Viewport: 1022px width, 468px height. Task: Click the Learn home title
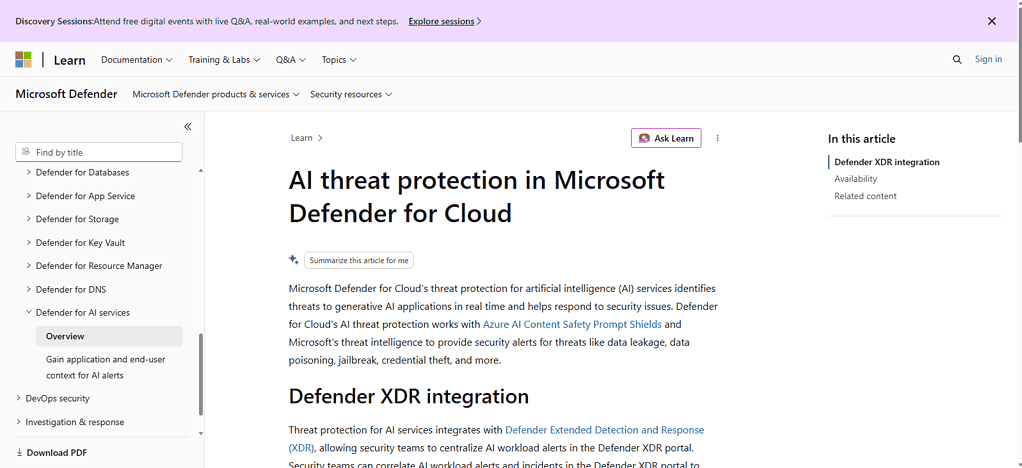point(69,60)
